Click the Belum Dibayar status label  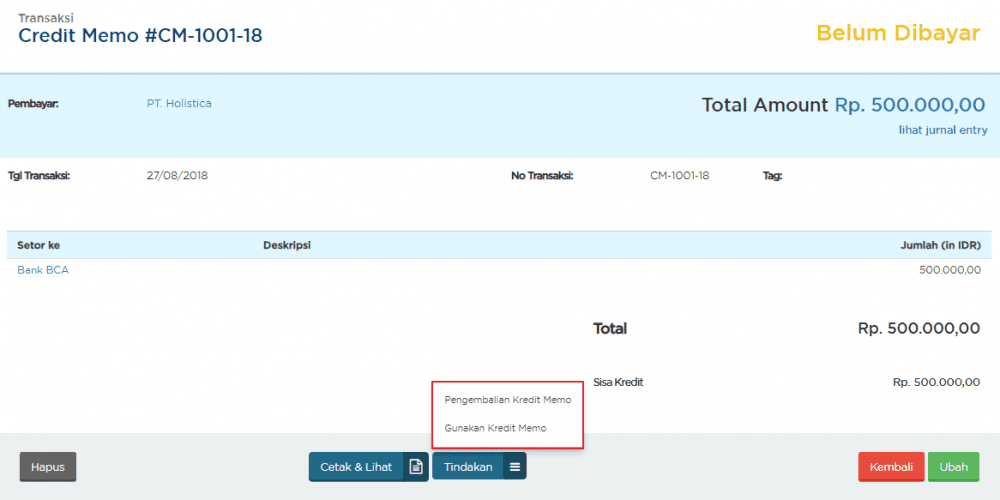pyautogui.click(x=897, y=33)
